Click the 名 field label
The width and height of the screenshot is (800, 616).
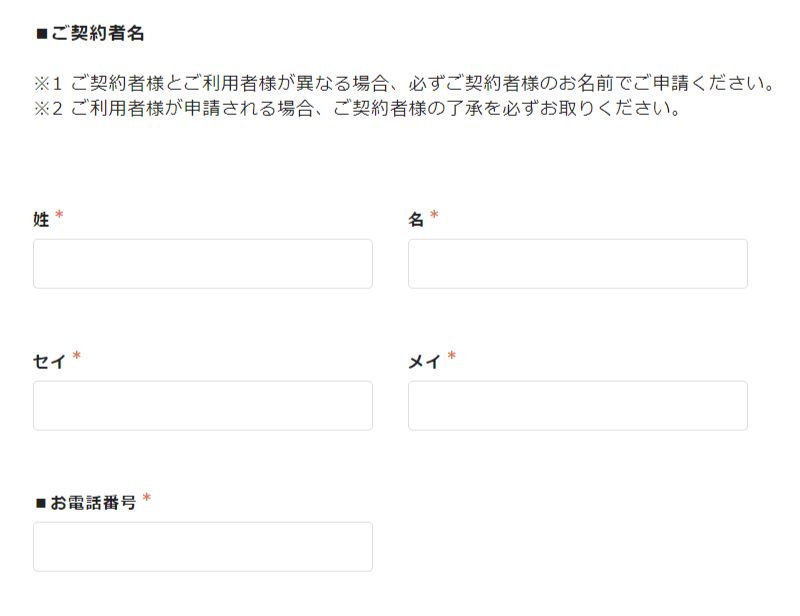[x=415, y=218]
